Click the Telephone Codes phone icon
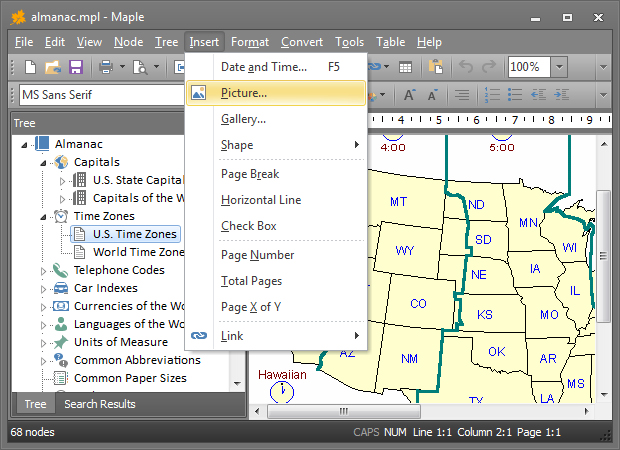 [x=60, y=270]
